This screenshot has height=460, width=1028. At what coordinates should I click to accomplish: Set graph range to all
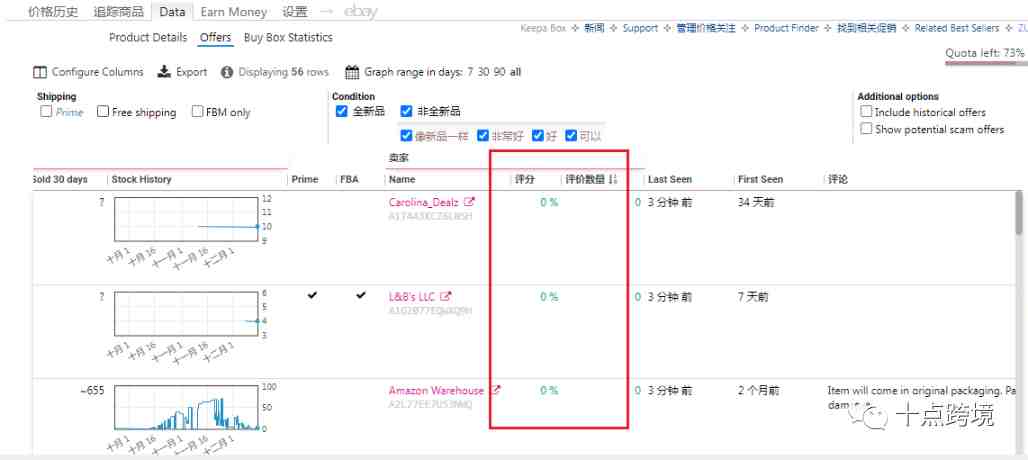tap(515, 72)
